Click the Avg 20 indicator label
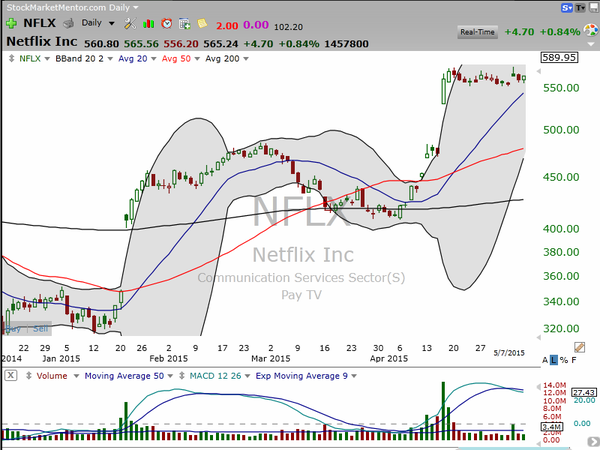 point(133,59)
